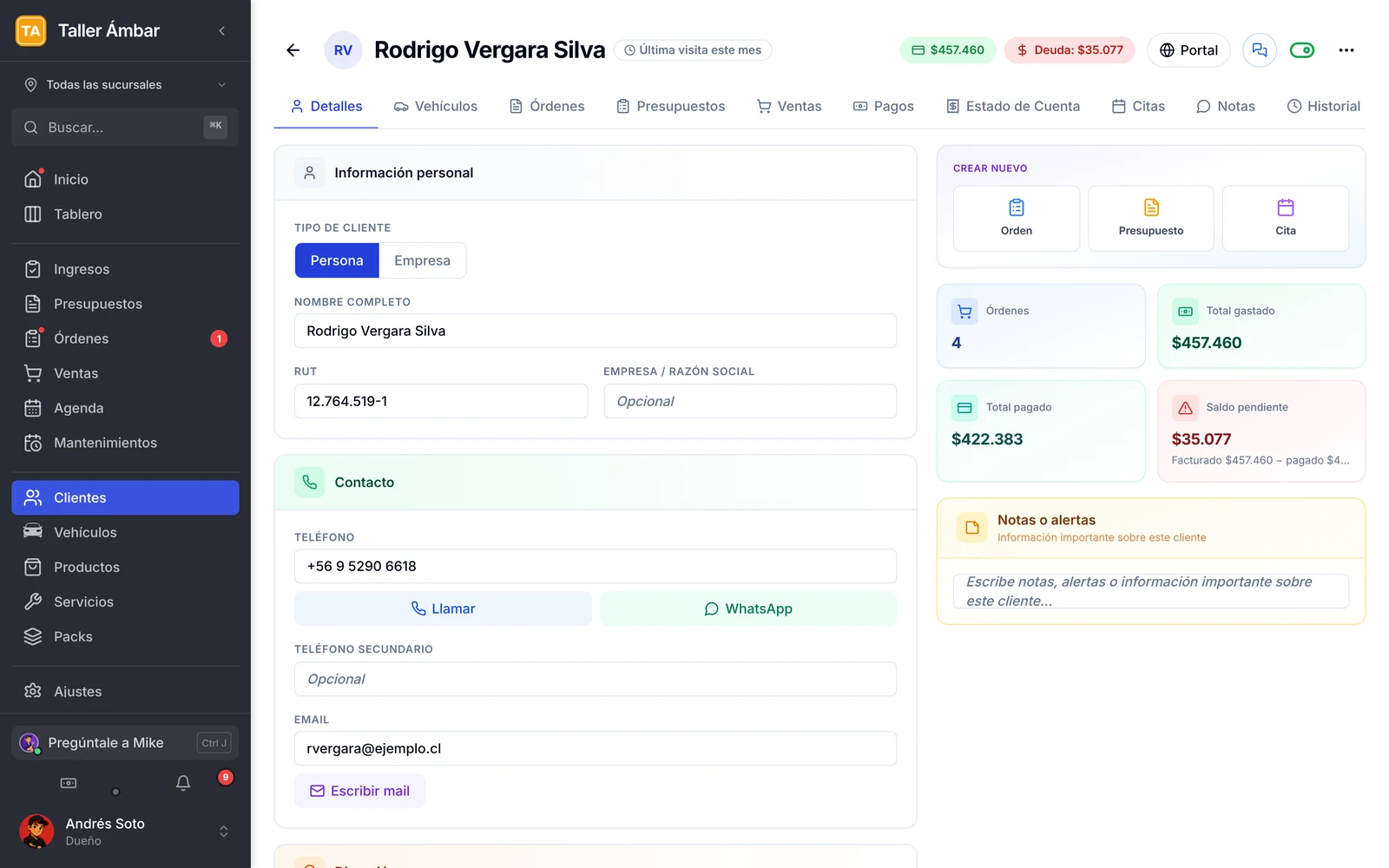The width and height of the screenshot is (1389, 868).
Task: Expand the Andrés Soto user menu
Action: point(126,832)
